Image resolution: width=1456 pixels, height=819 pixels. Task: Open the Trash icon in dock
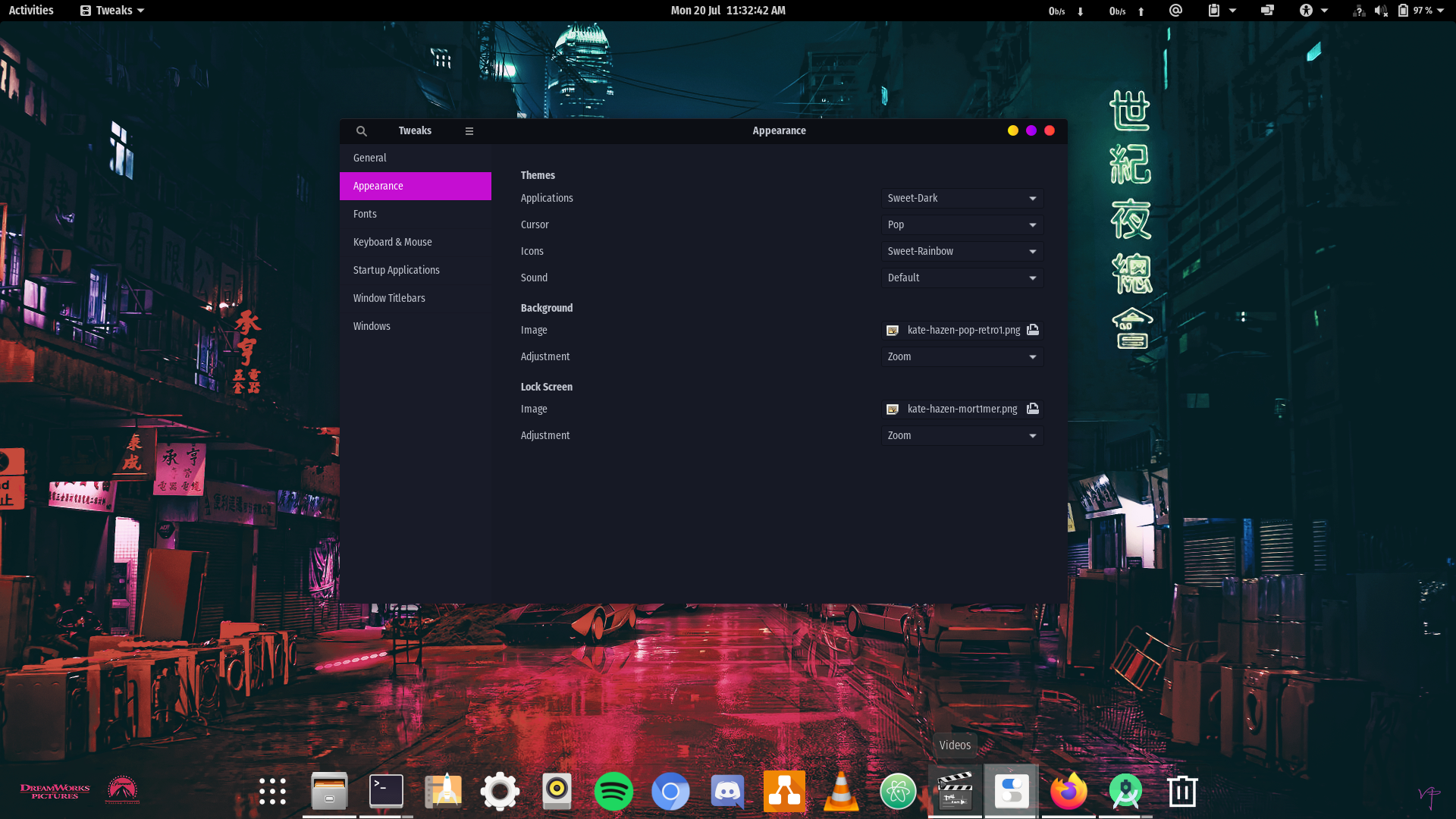[1182, 792]
